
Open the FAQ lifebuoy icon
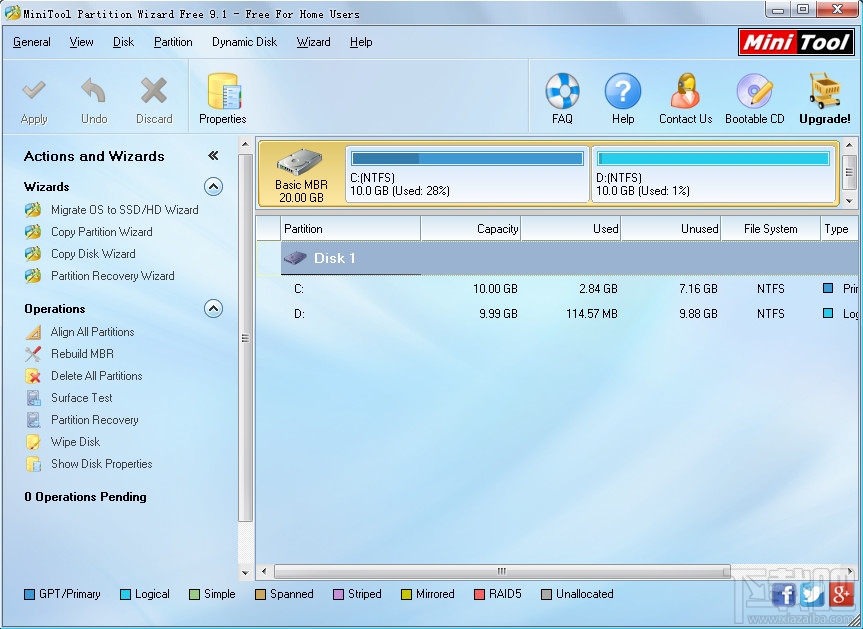point(562,91)
